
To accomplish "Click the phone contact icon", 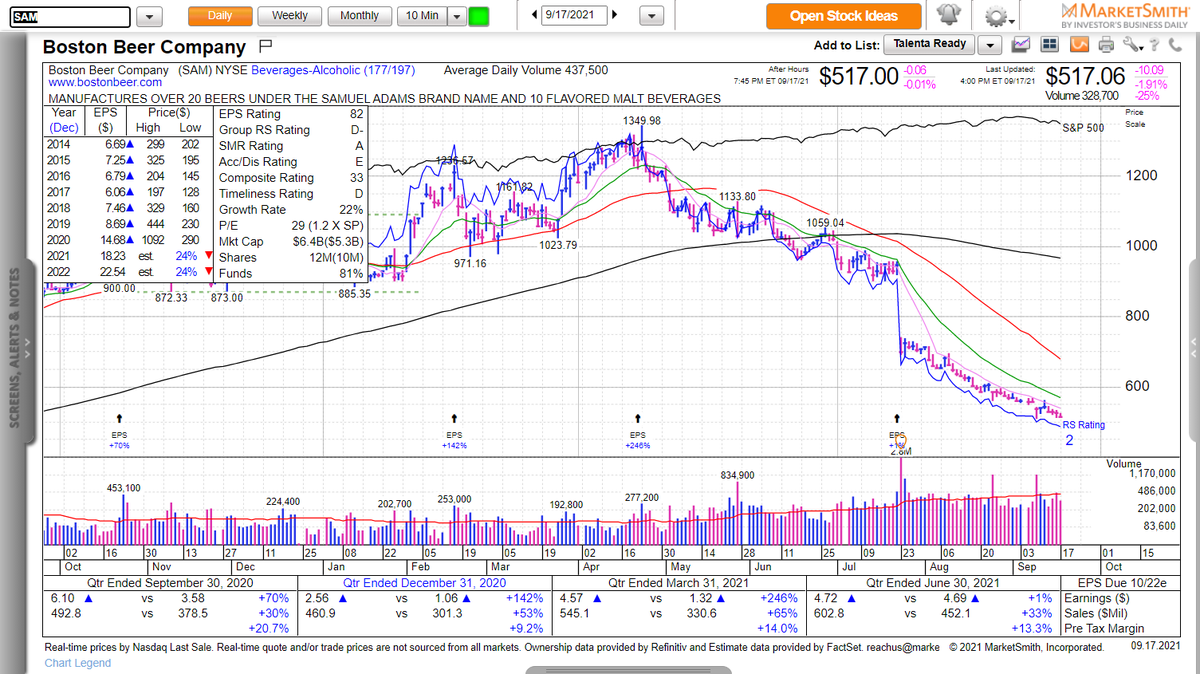I will coord(1173,44).
